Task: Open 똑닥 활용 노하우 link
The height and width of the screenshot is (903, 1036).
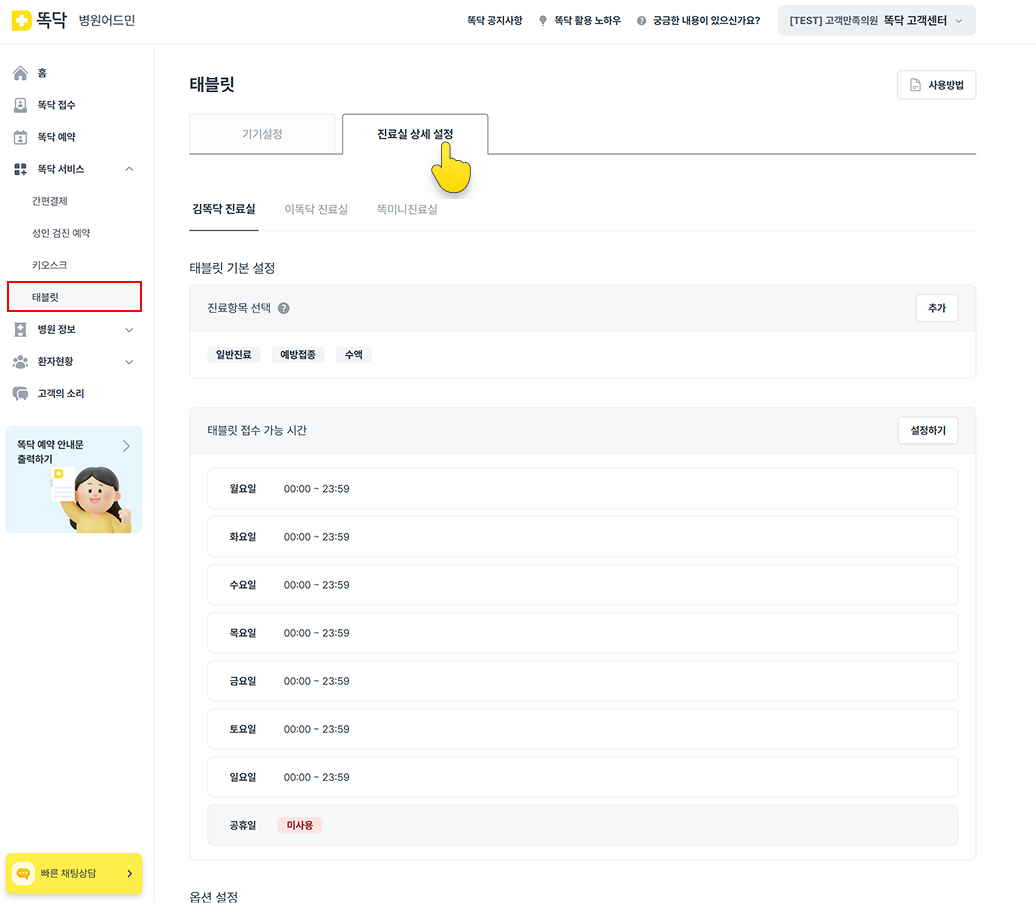Action: click(x=587, y=20)
